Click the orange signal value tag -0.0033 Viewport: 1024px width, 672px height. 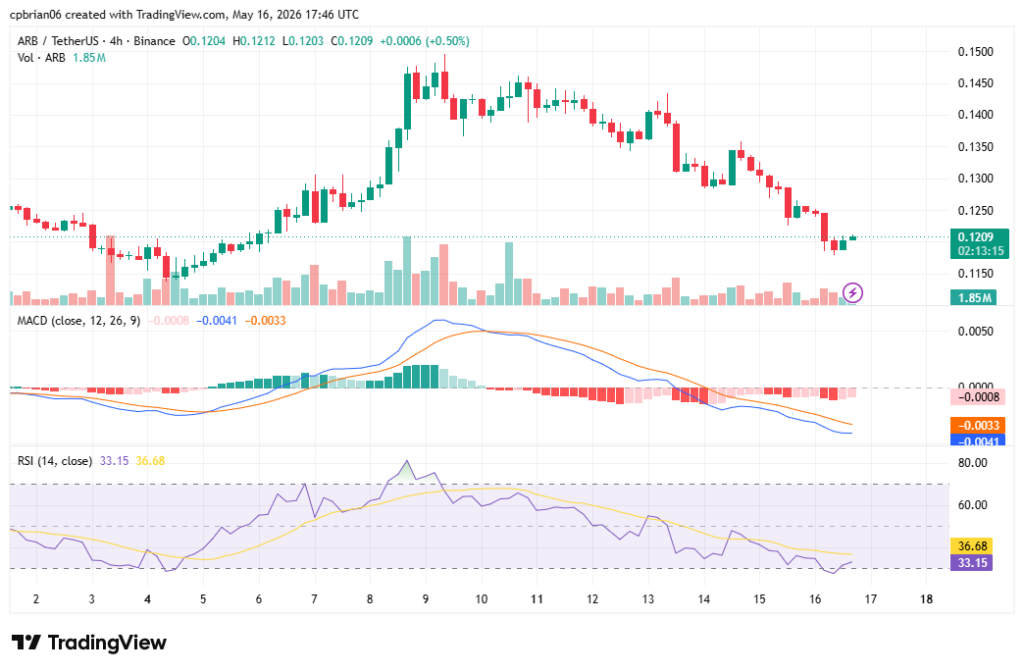coord(978,425)
